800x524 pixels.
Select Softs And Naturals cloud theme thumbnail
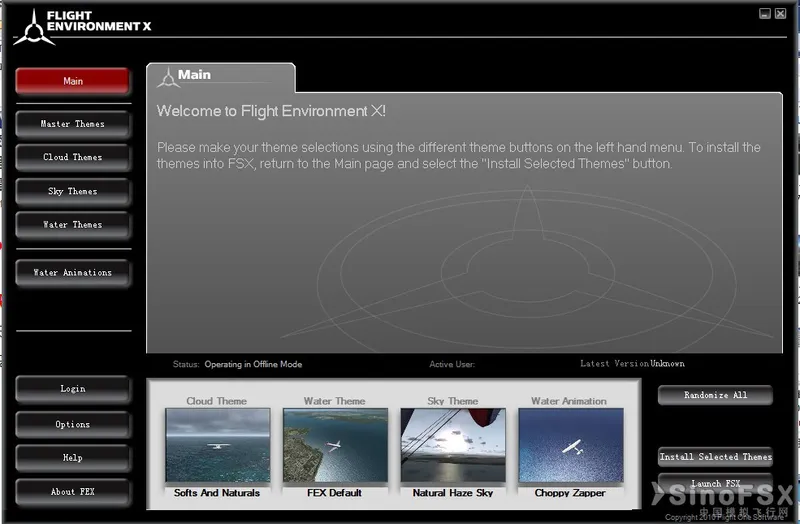(217, 446)
